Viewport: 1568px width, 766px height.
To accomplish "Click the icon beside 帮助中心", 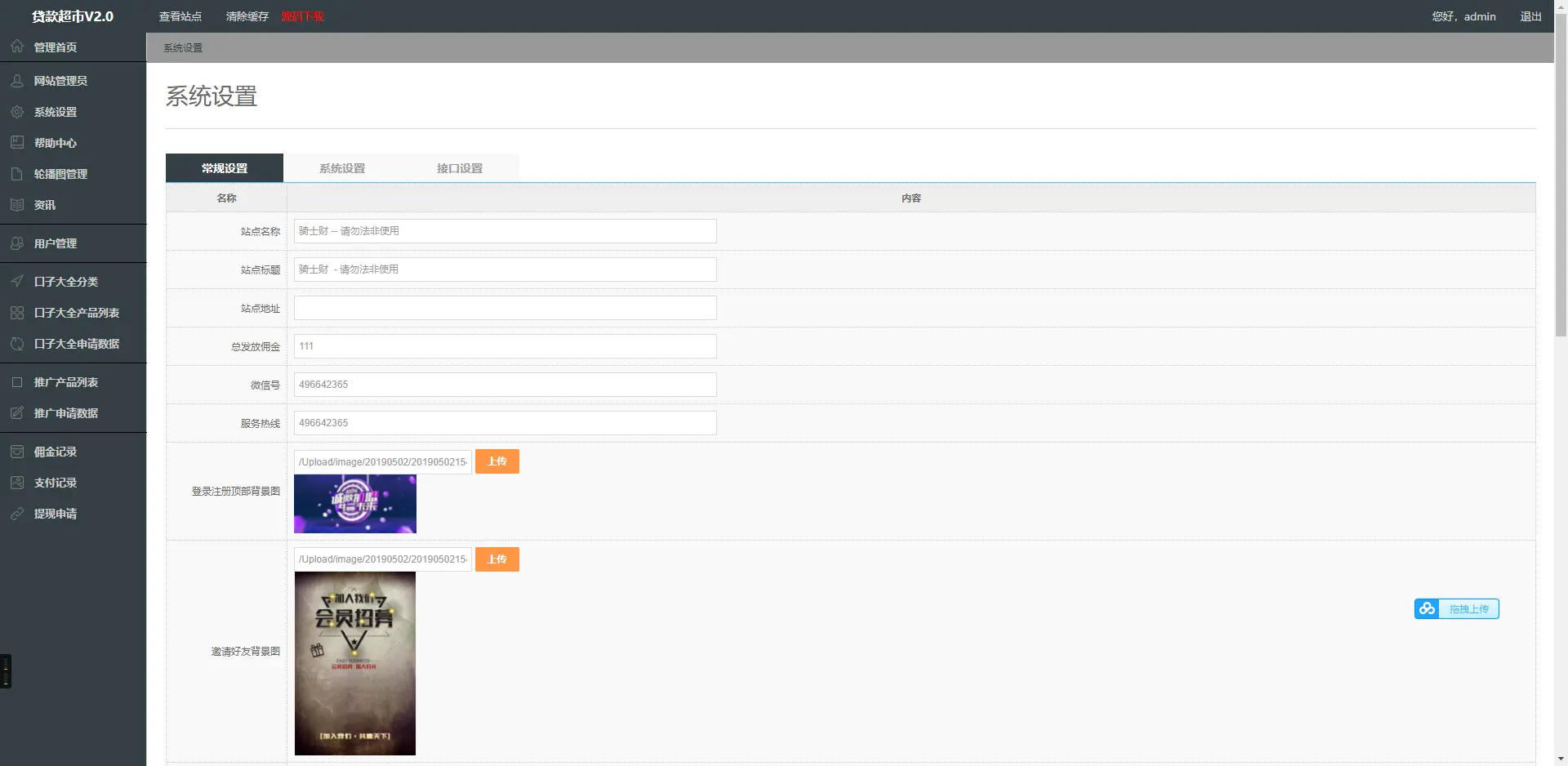I will [17, 143].
